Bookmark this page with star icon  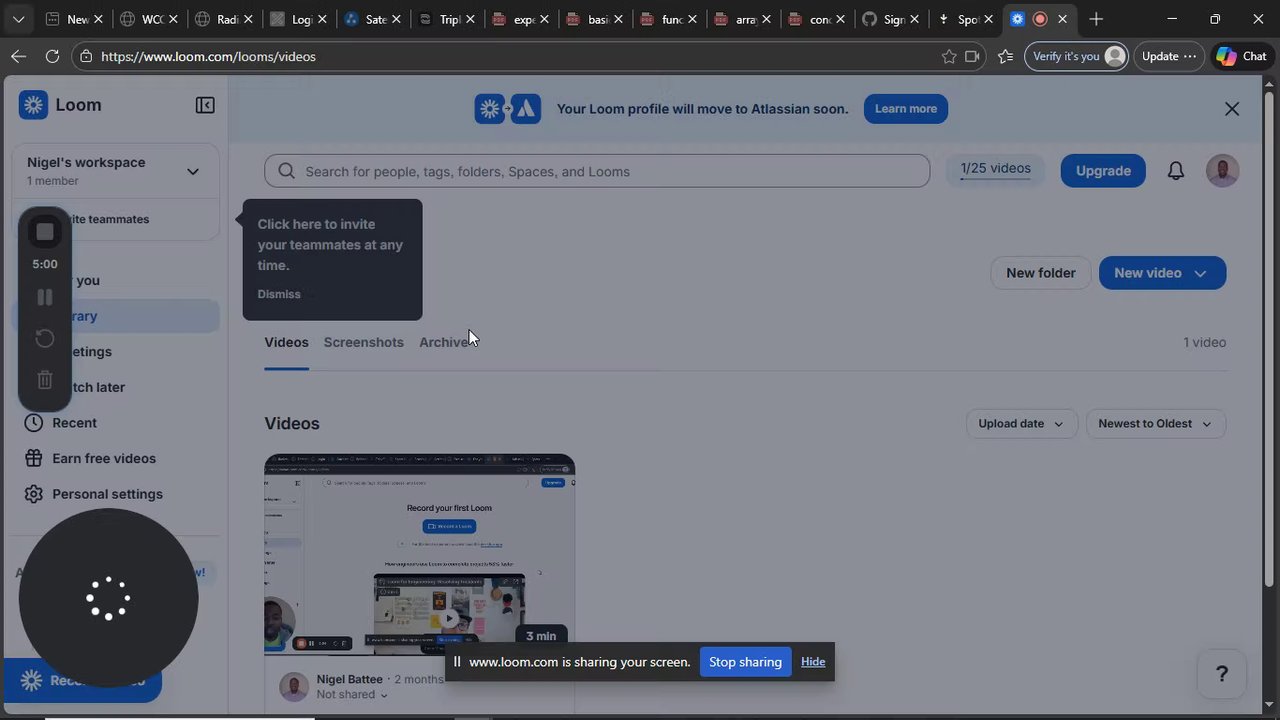pos(949,56)
